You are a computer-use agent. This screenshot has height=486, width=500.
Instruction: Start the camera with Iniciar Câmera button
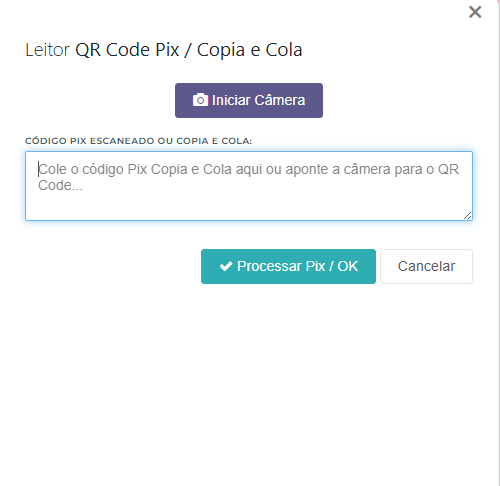coord(249,100)
